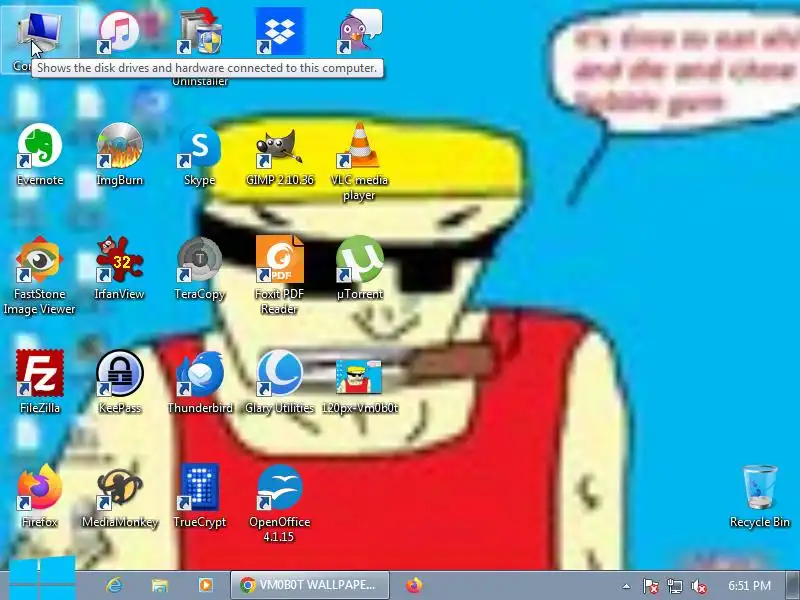Open the Action Center flag icon

click(x=651, y=586)
